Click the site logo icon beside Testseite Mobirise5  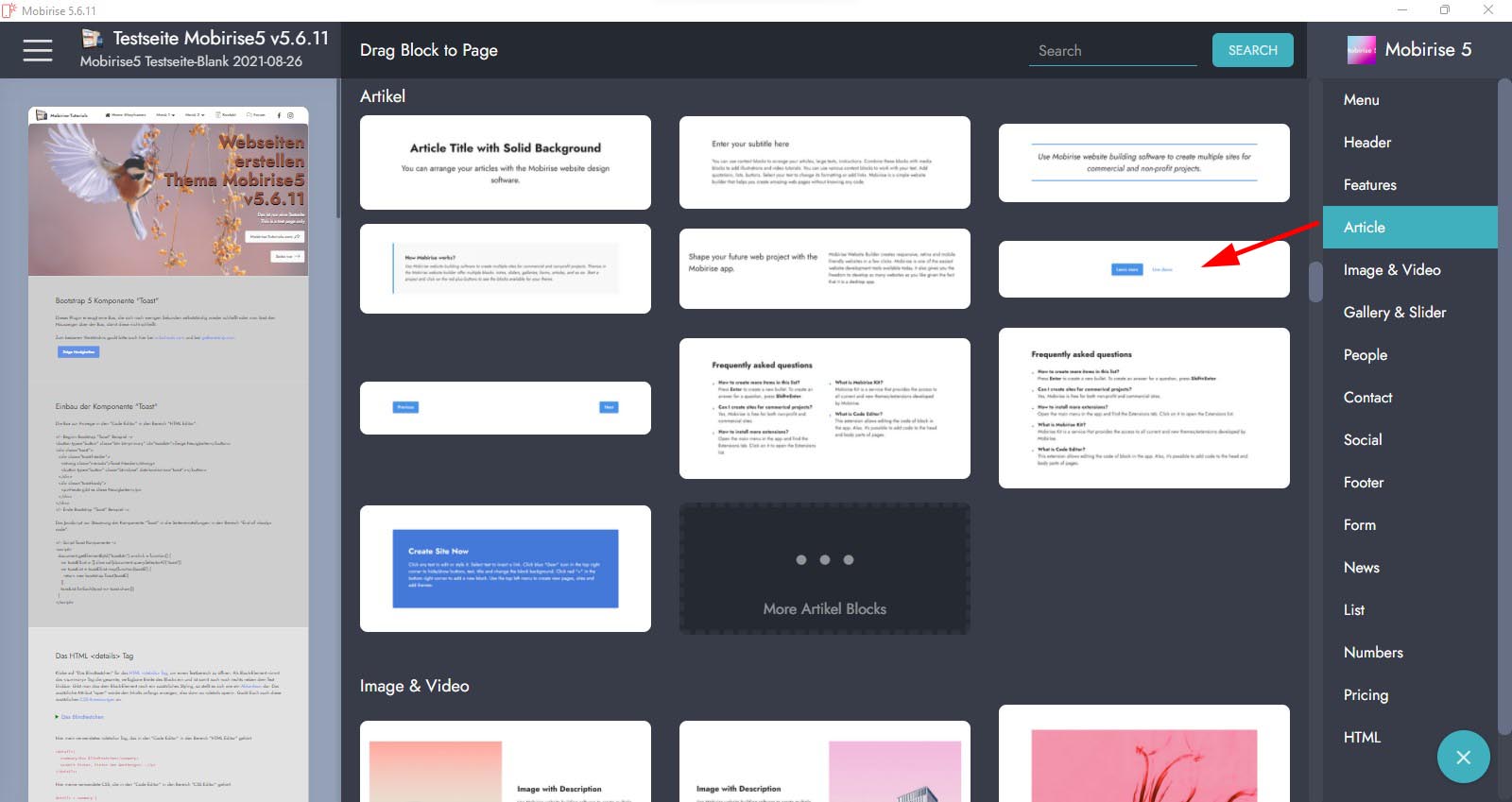(92, 38)
